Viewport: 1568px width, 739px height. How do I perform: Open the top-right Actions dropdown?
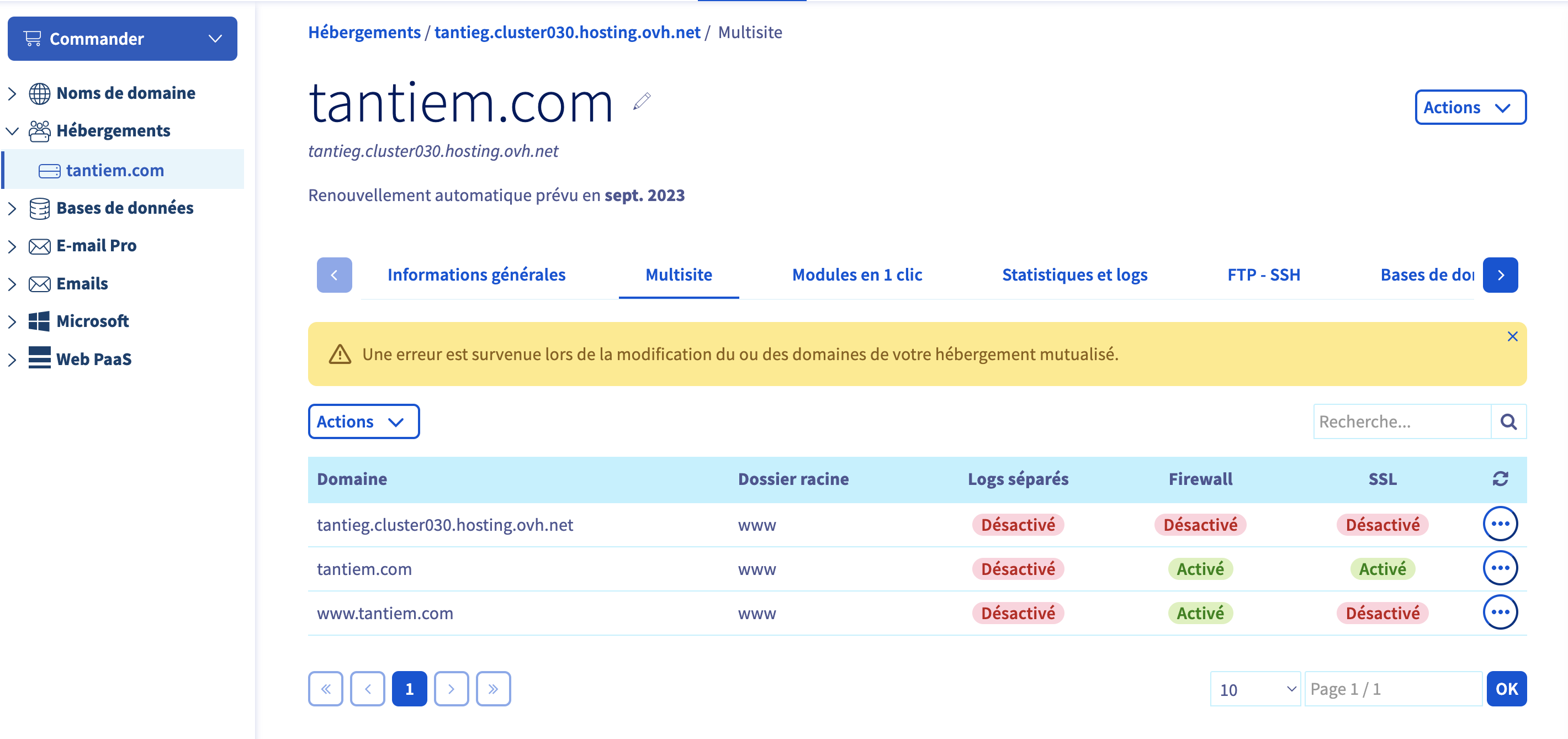[x=1469, y=107]
